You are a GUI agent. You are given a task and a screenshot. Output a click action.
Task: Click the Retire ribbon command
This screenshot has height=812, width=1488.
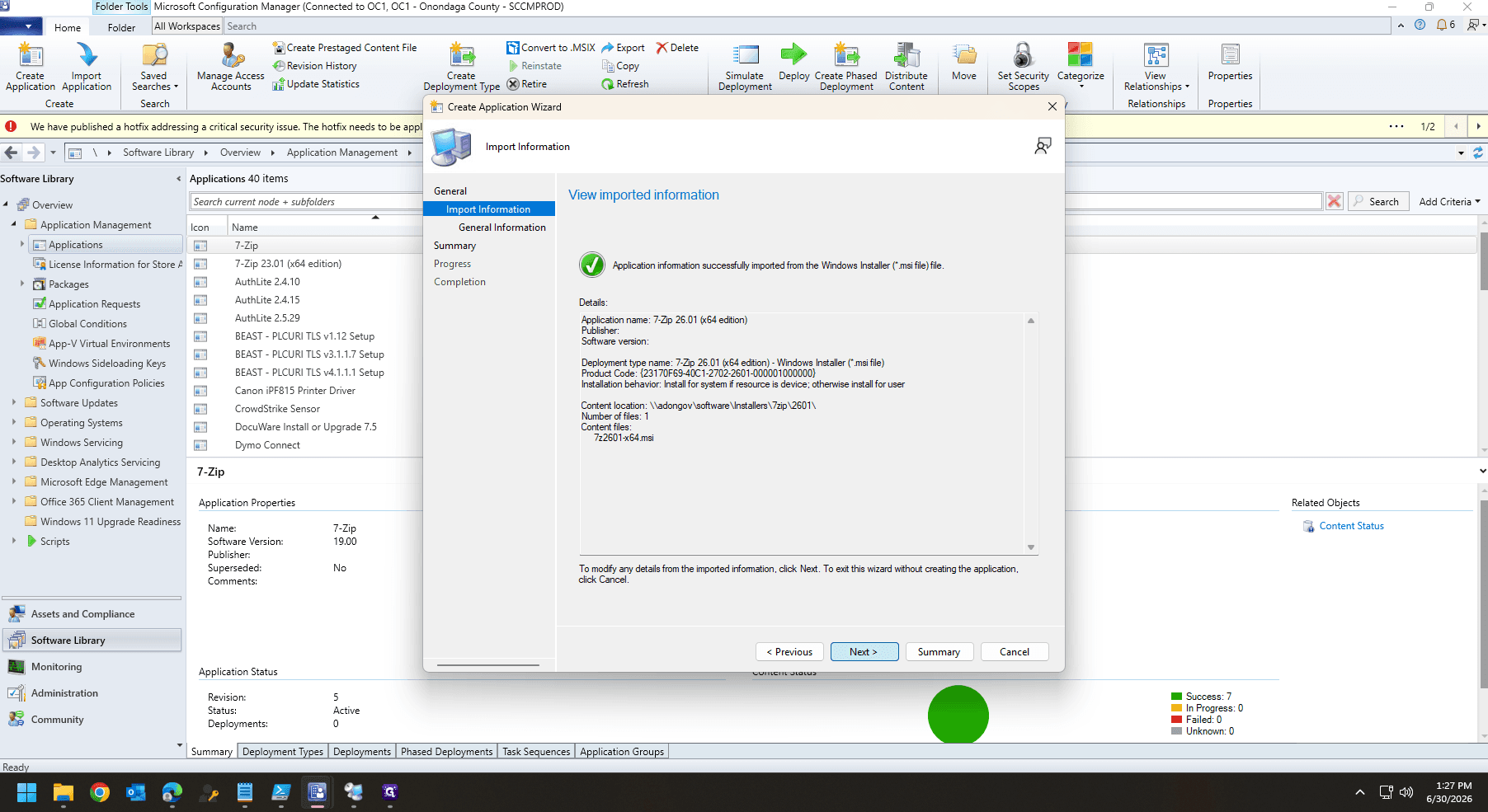tap(526, 84)
